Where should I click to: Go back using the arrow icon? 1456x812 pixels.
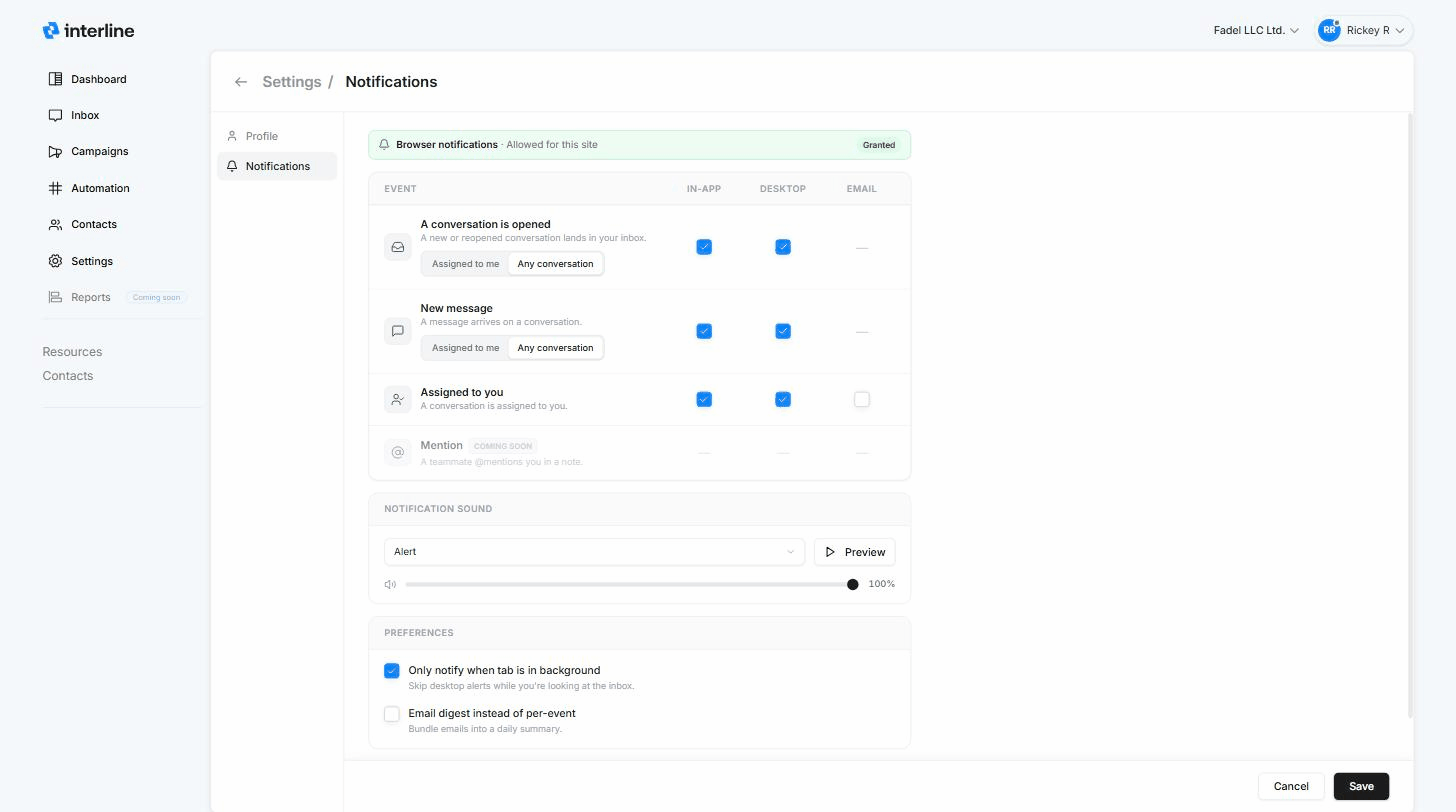(241, 82)
